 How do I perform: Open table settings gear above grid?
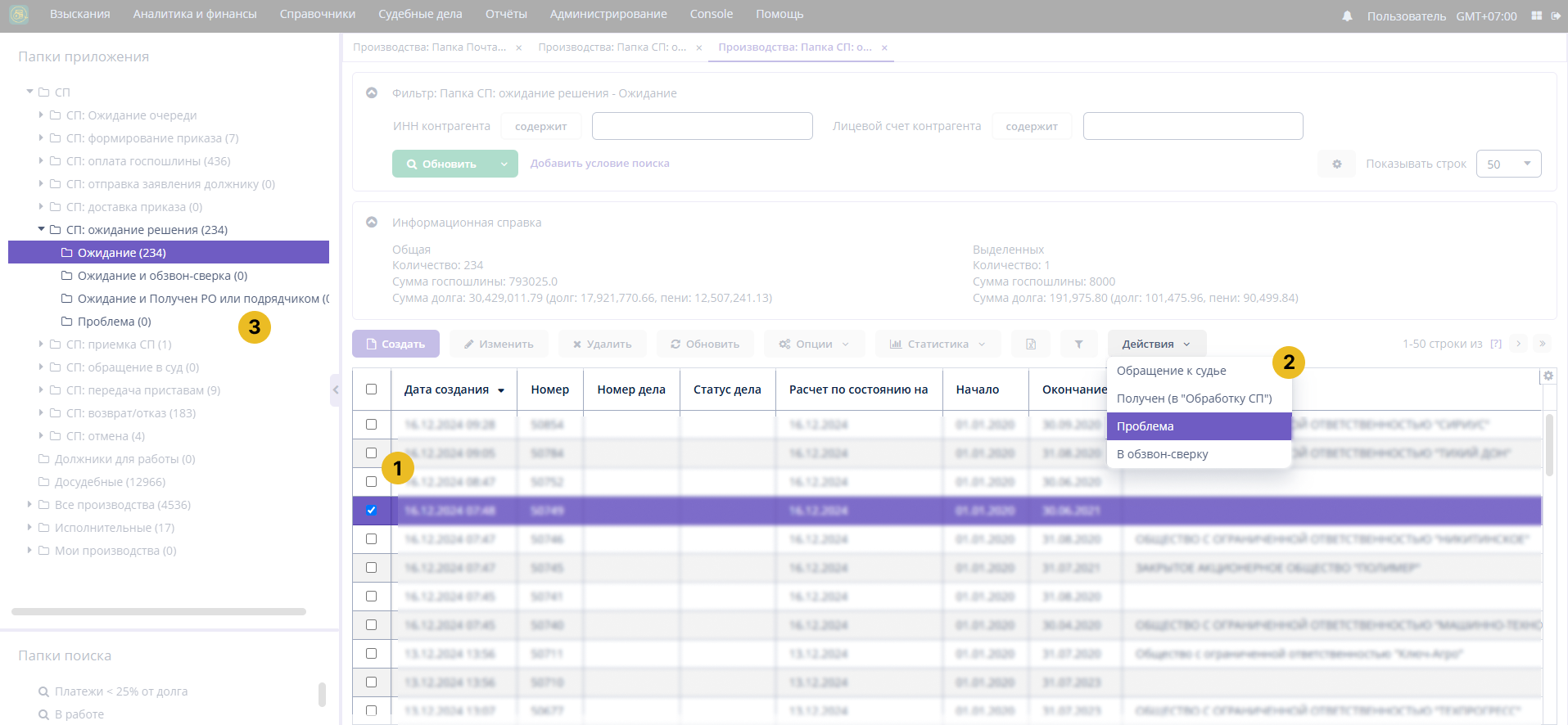pos(1548,376)
